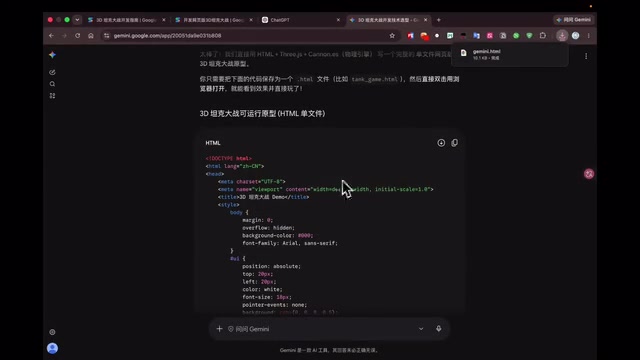Screen dimensions: 640x360
Task: Open the extensions puzzle icon
Action: (x=542, y=36)
